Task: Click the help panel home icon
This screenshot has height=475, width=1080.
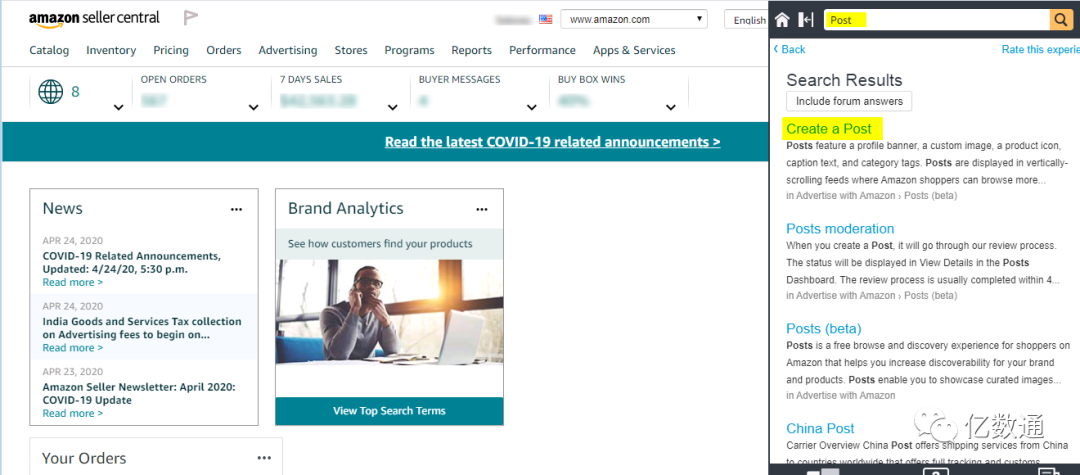Action: click(x=782, y=20)
